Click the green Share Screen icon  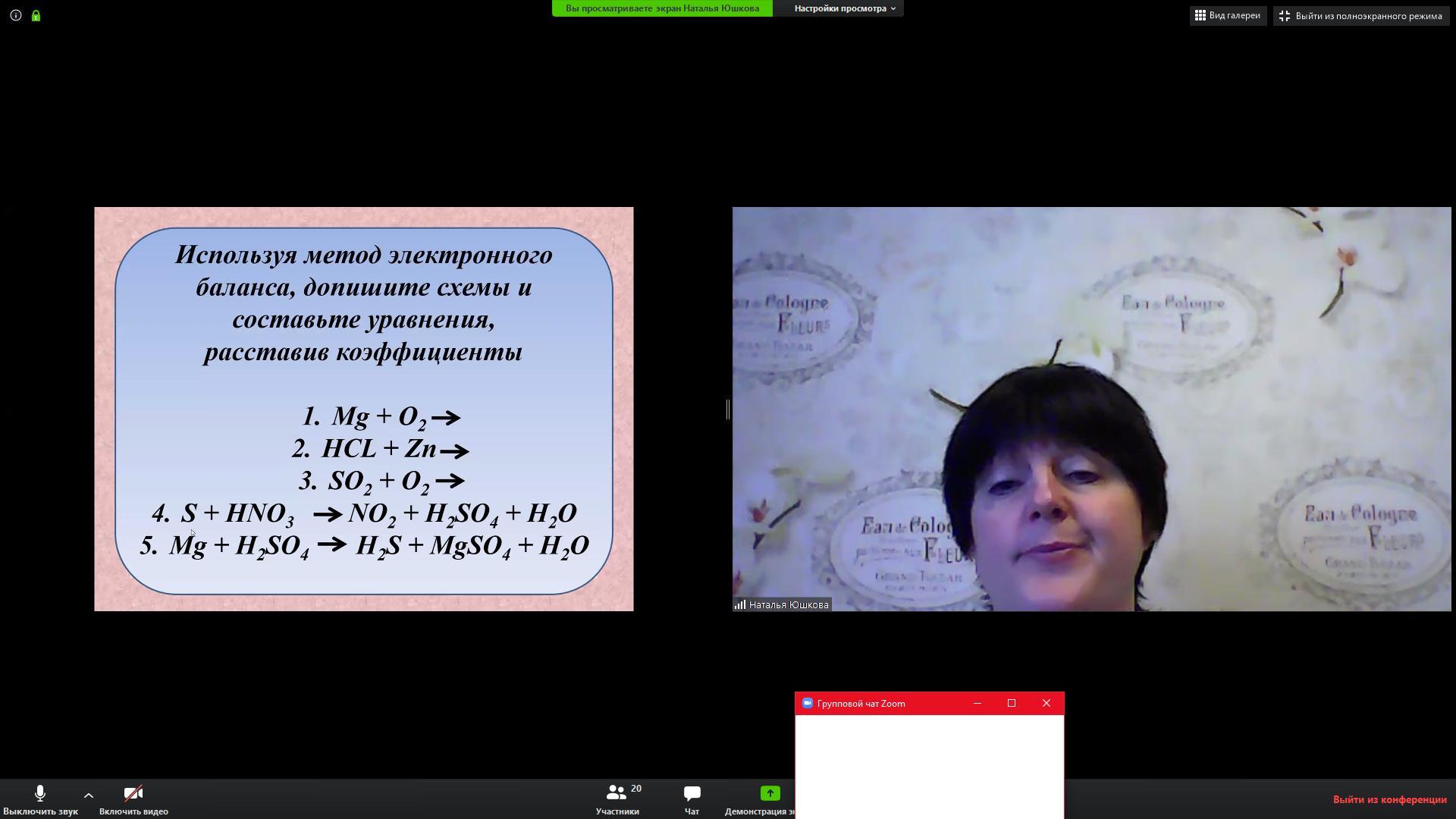point(770,793)
